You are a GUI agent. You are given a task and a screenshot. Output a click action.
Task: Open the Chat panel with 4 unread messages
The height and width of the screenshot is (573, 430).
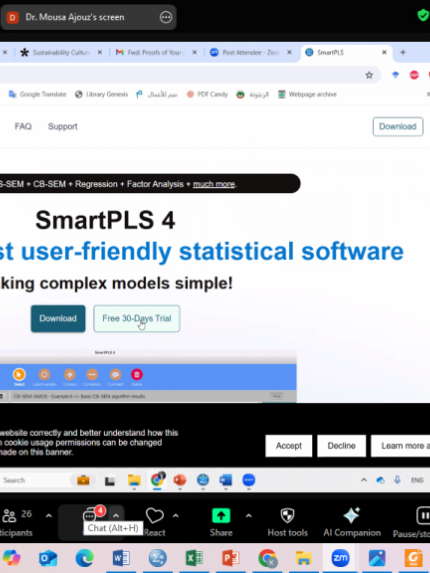(90, 516)
